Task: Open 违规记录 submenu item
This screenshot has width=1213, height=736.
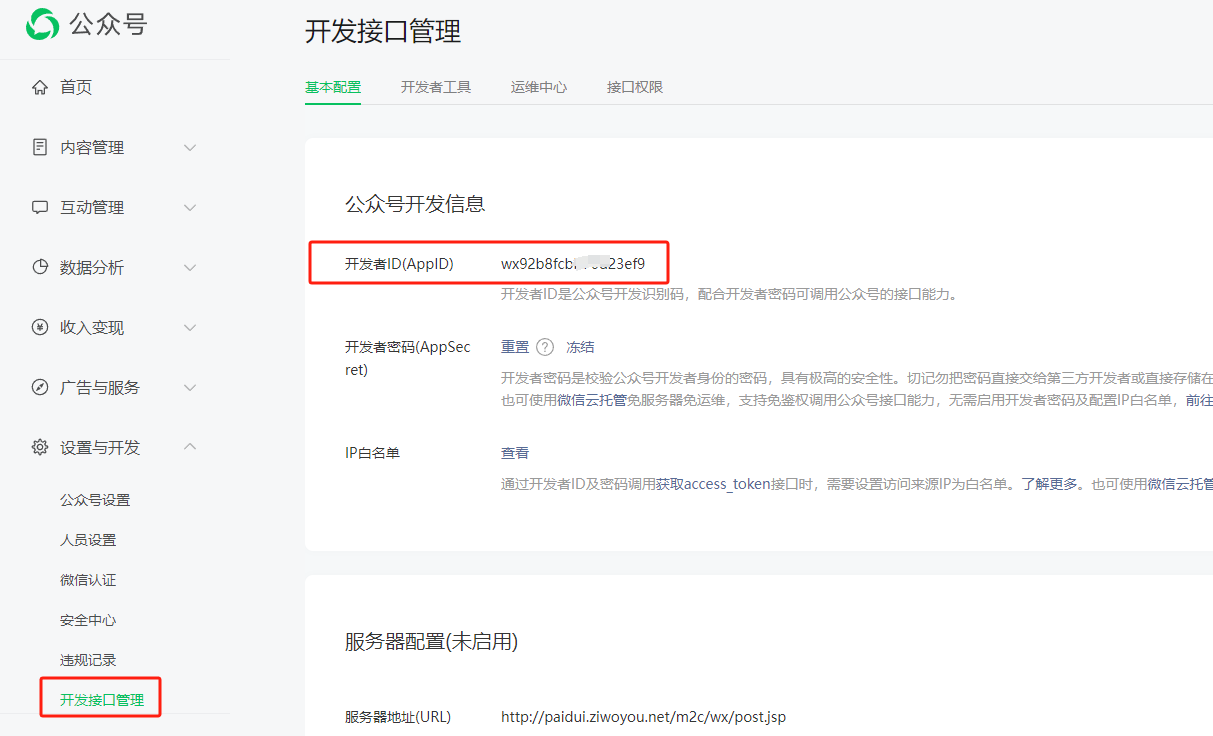Action: 88,660
